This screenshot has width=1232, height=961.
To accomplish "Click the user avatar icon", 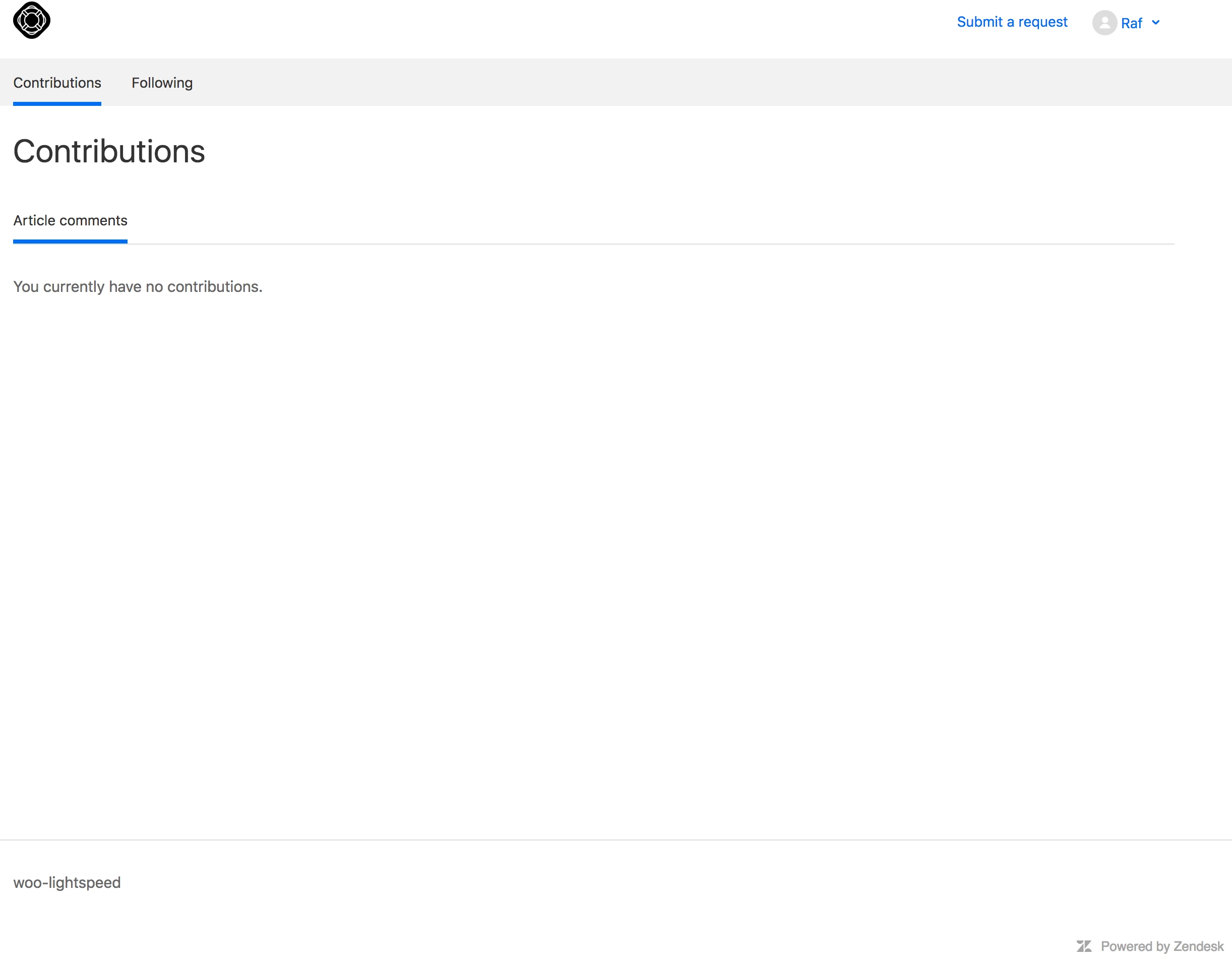I will point(1104,23).
